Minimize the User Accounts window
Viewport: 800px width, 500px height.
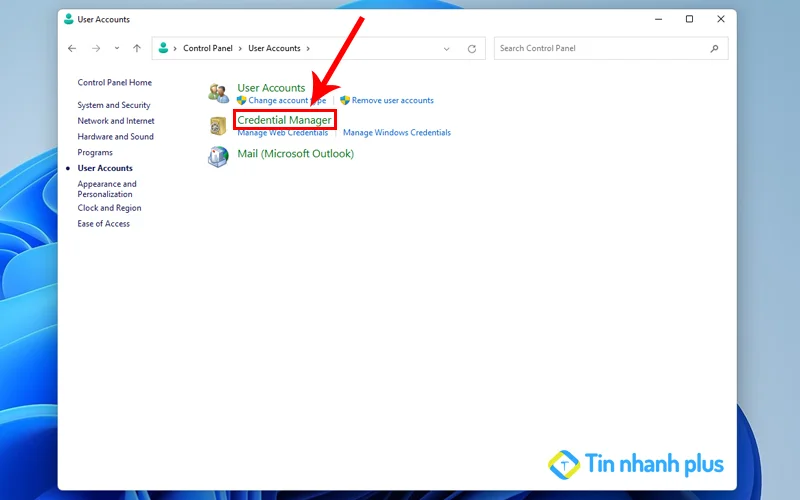pyautogui.click(x=659, y=19)
